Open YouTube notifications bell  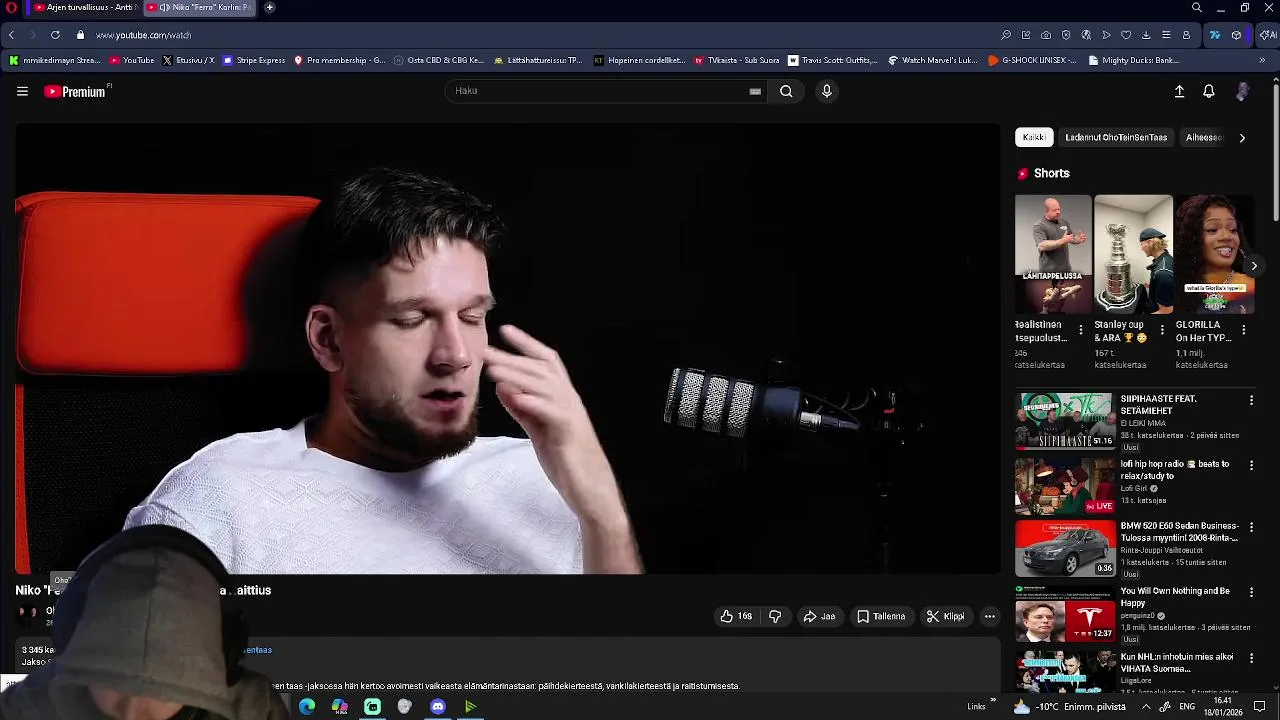[1209, 91]
